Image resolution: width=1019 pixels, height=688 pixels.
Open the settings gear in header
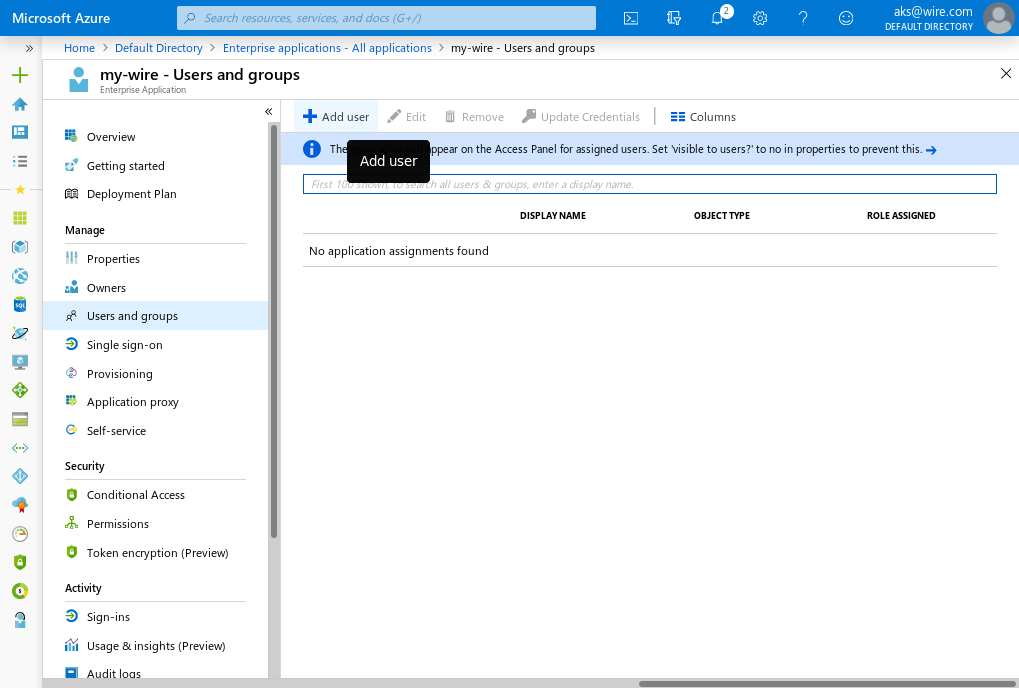click(760, 18)
